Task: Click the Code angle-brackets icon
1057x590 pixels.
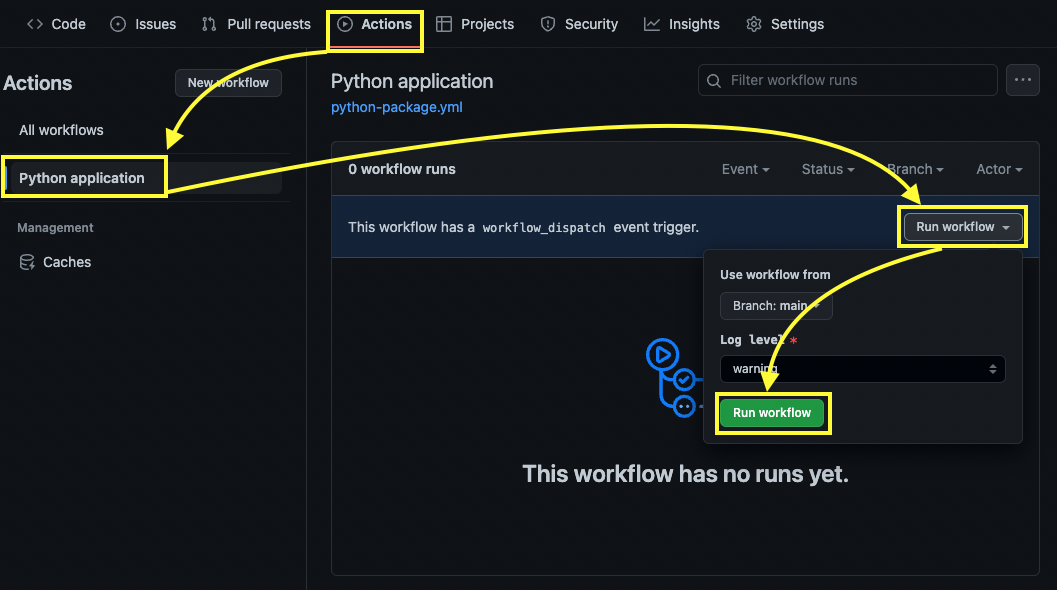Action: (x=35, y=24)
